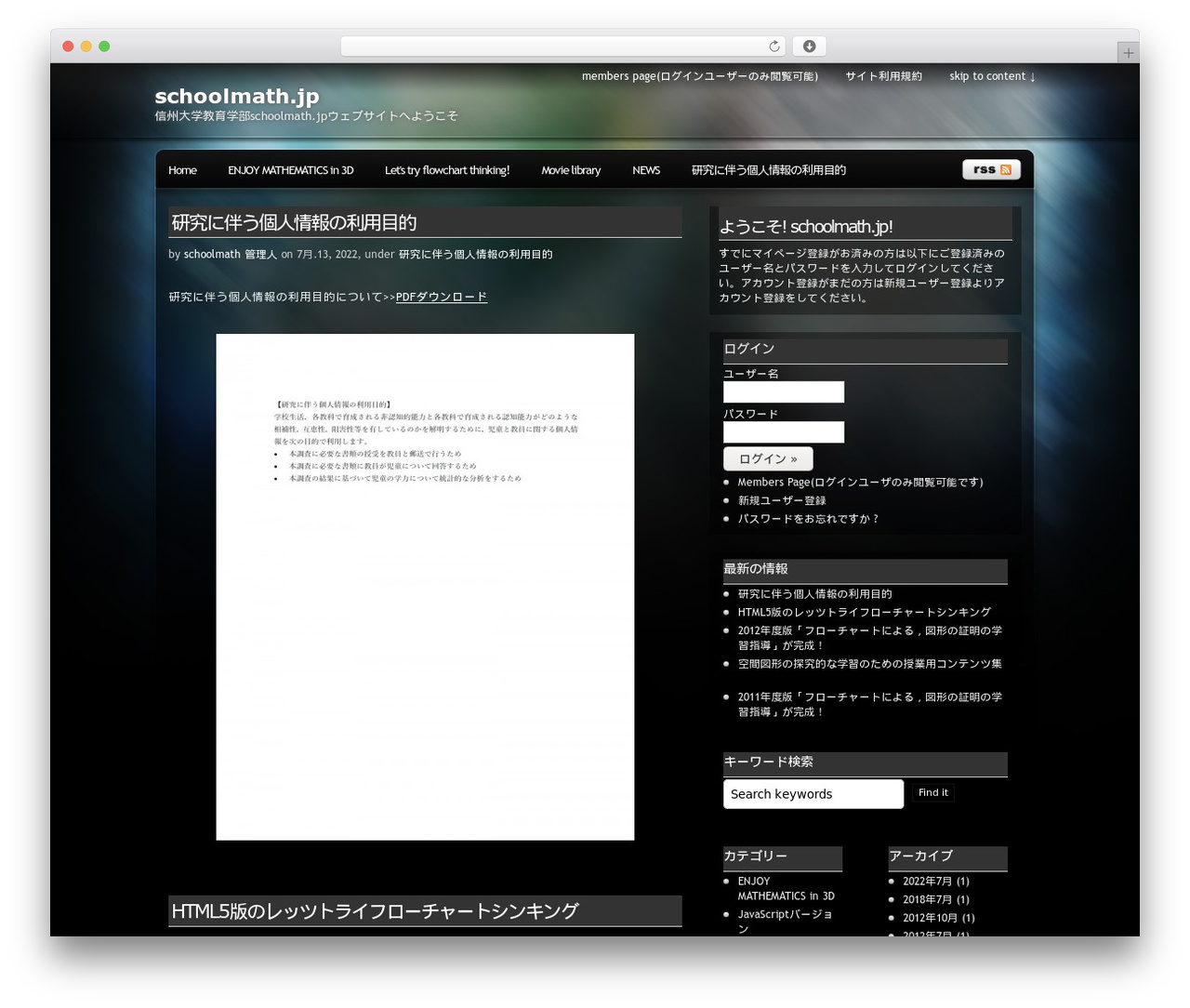This screenshot has height=1008, width=1190.
Task: Open 空間図形の探究的な学習 recent post link
Action: [x=870, y=664]
